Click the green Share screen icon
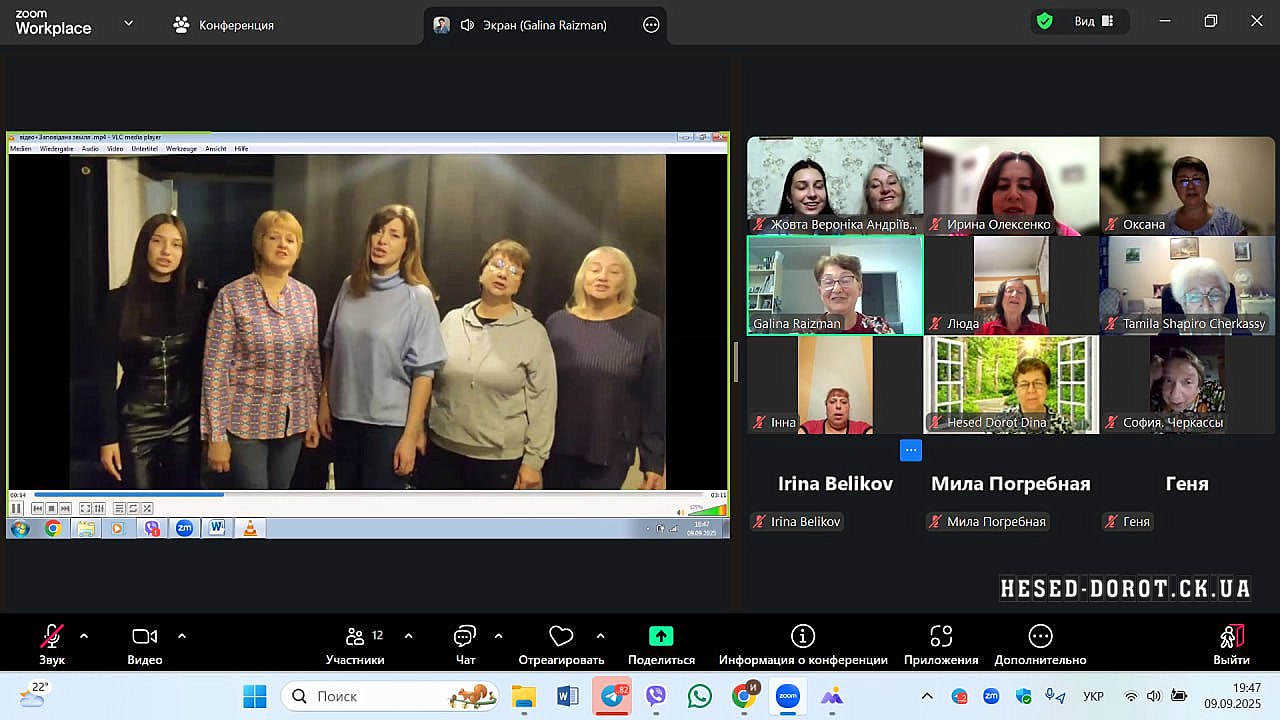 coord(661,637)
